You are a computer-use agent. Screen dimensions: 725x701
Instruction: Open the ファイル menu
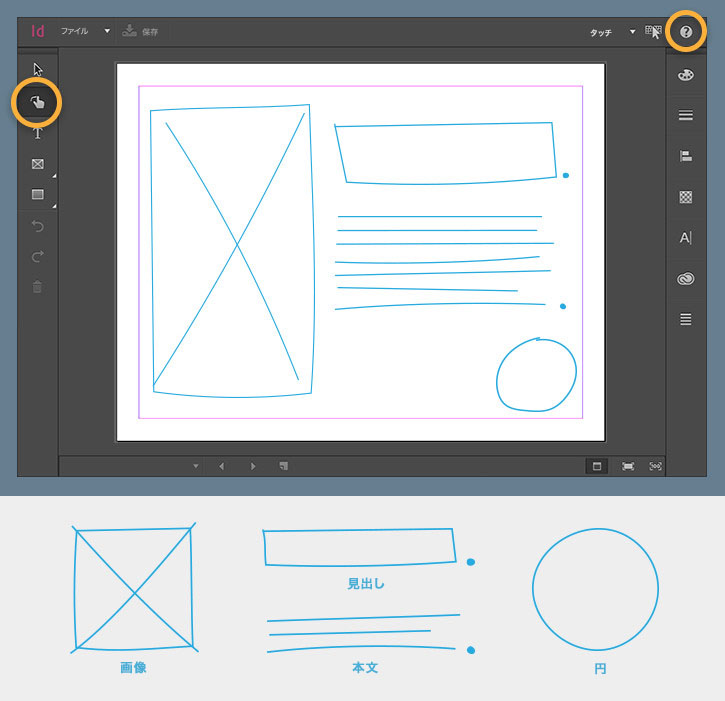[x=74, y=31]
